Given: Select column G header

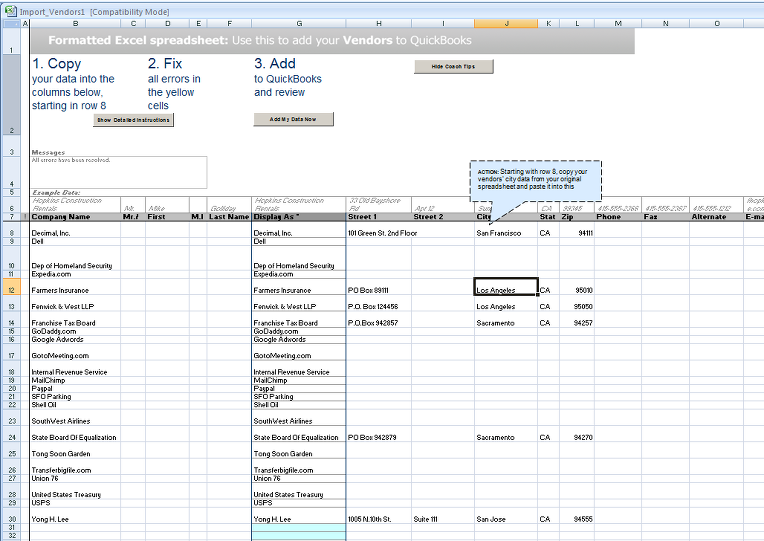Looking at the screenshot, I should point(298,23).
